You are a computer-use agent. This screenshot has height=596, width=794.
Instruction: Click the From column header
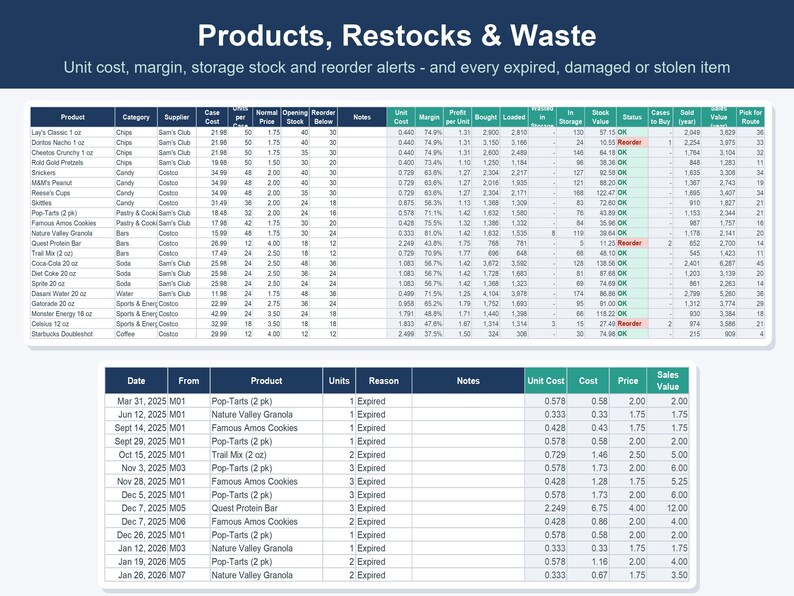(x=189, y=381)
